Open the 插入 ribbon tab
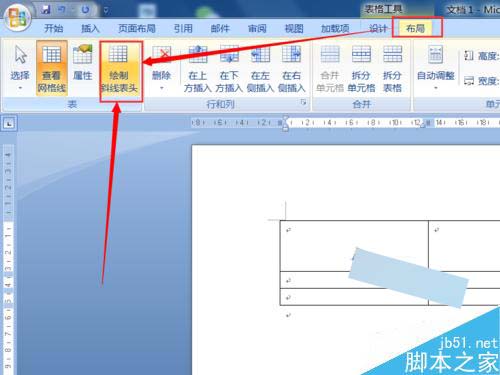 [90, 29]
